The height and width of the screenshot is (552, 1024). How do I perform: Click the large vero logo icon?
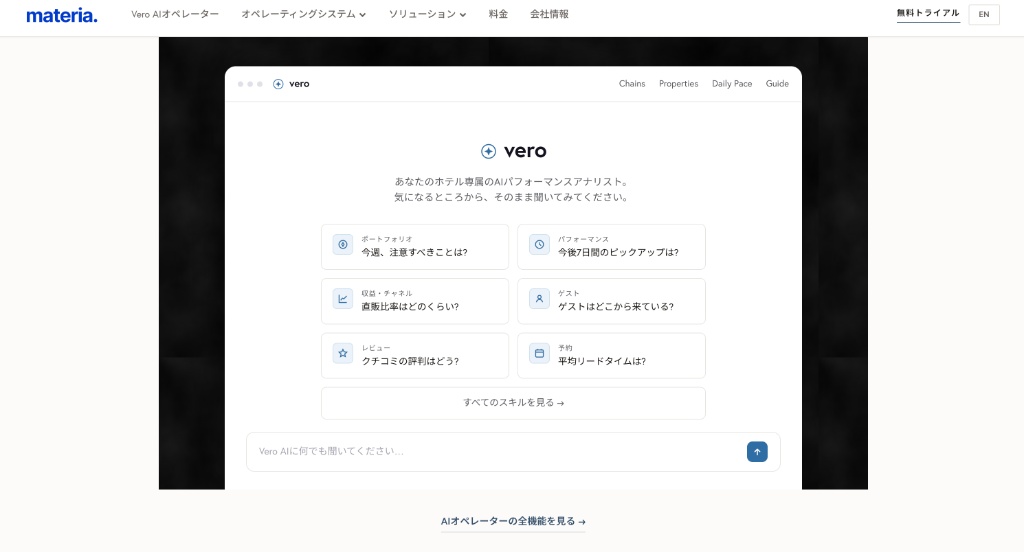488,152
